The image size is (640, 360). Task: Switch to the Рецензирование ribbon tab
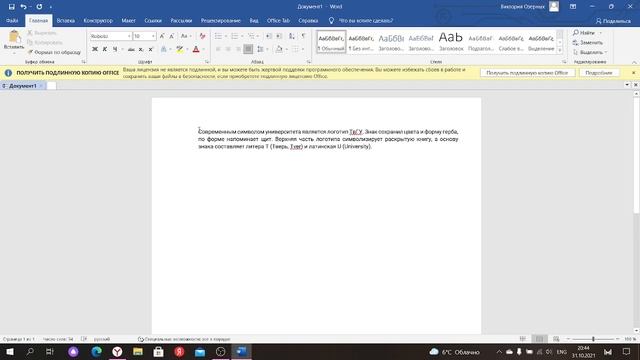tap(220, 20)
